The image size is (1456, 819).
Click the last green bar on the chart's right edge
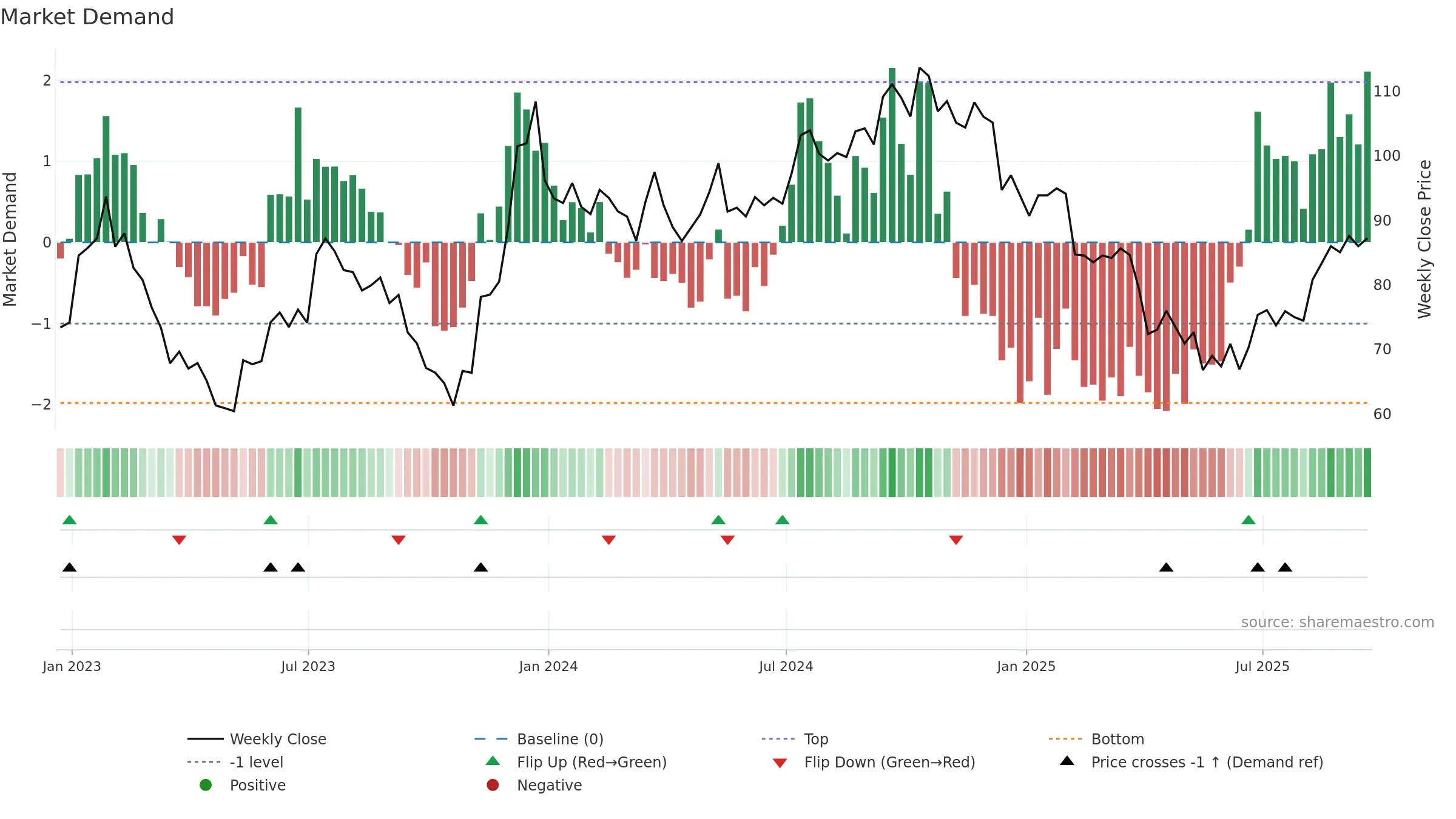(x=1367, y=157)
